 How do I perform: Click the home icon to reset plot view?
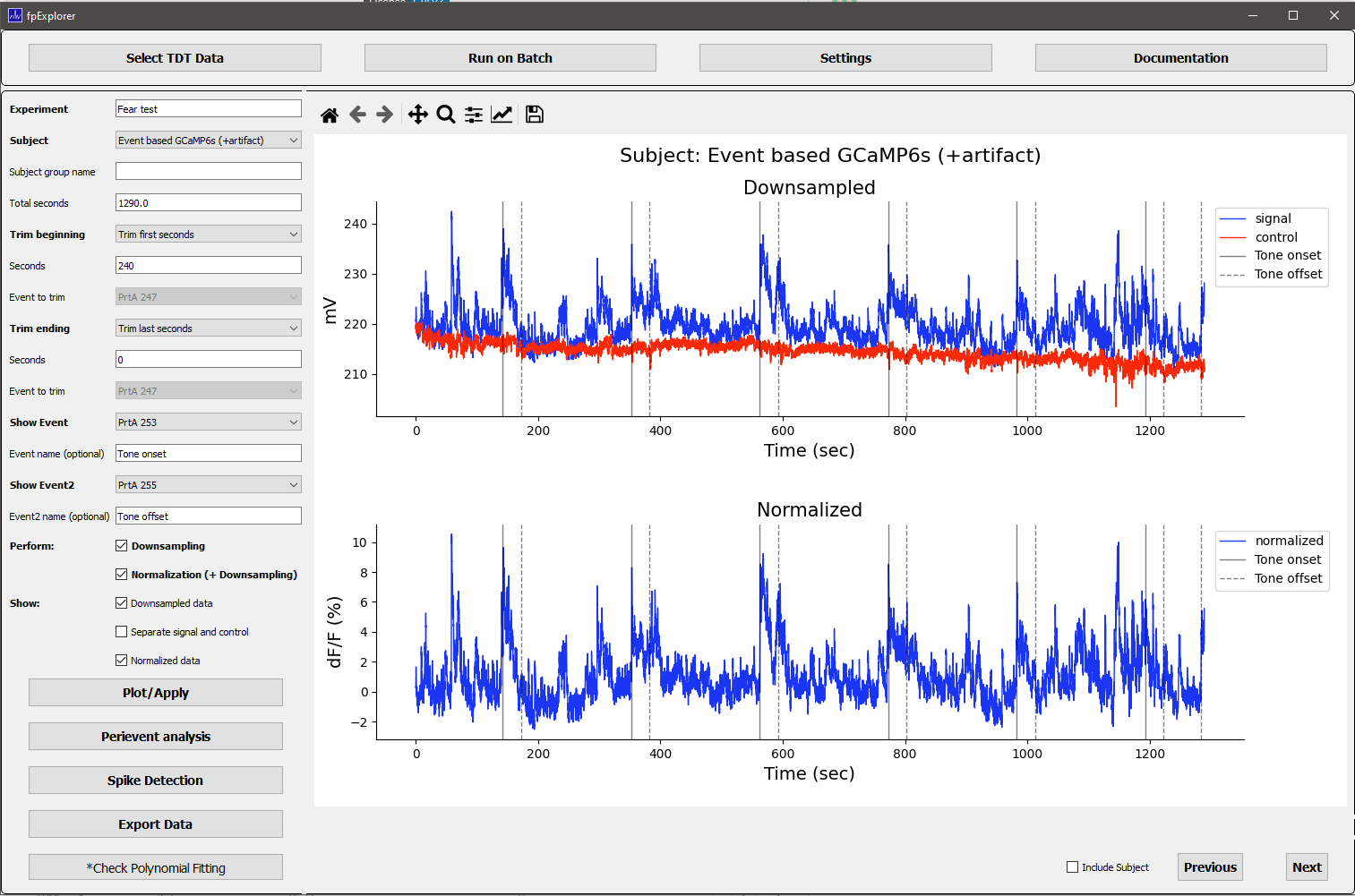point(330,114)
